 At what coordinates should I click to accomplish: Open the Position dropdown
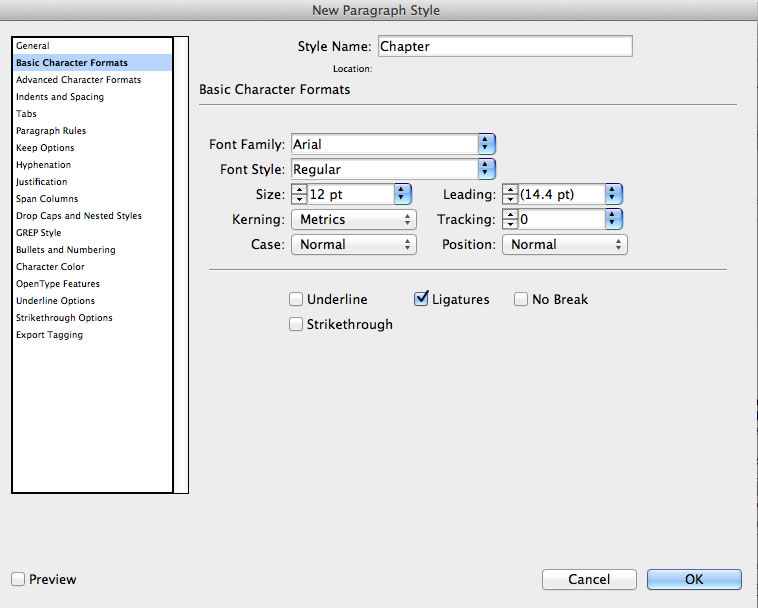[x=565, y=245]
